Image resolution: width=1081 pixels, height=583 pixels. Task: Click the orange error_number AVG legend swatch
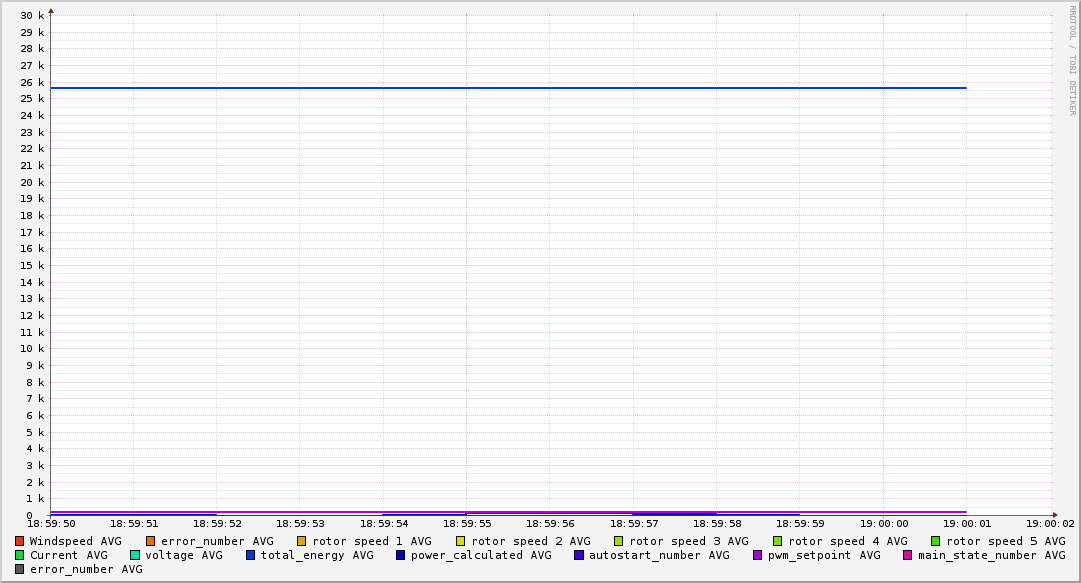(x=151, y=541)
